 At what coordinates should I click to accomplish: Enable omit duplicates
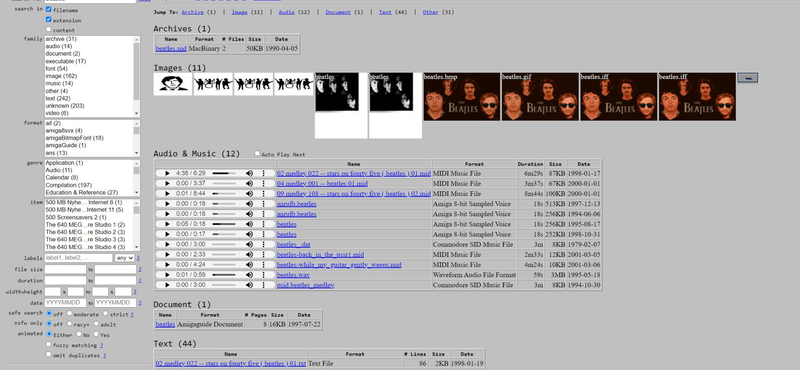[x=48, y=354]
